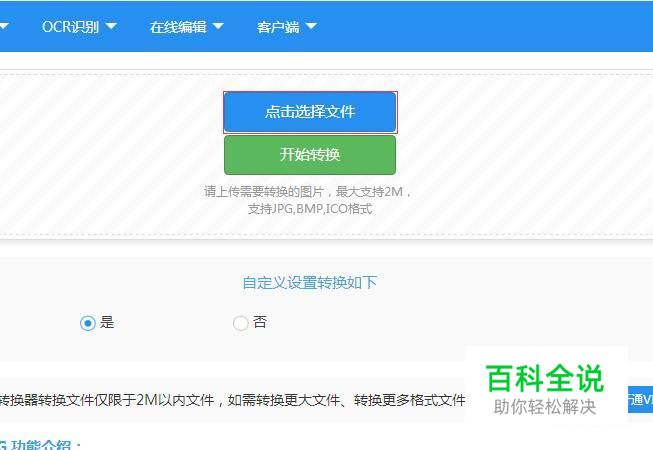The width and height of the screenshot is (653, 450).
Task: Open the 在线编辑 menu
Action: coord(178,27)
